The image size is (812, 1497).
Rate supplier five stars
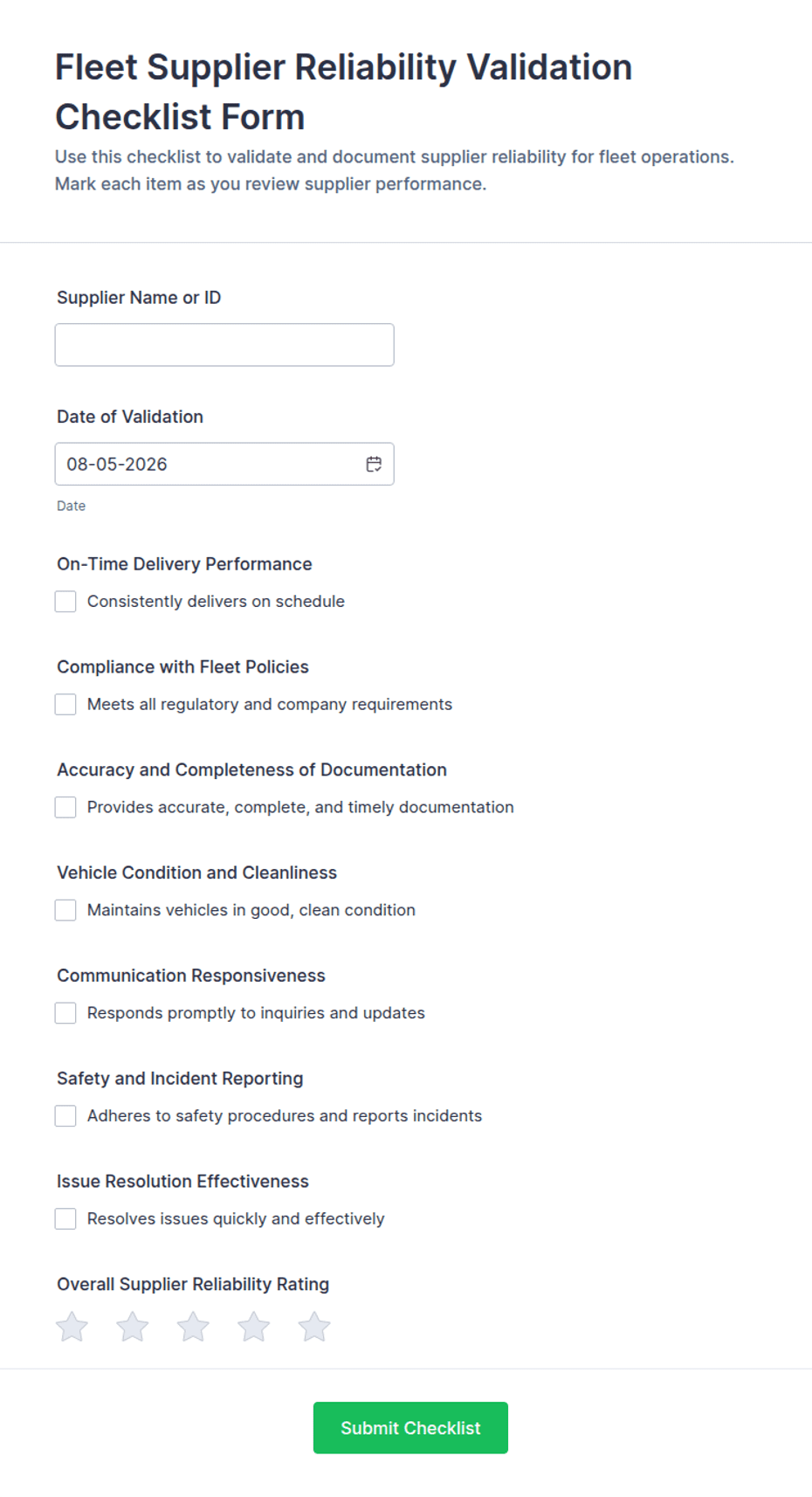coord(314,1327)
